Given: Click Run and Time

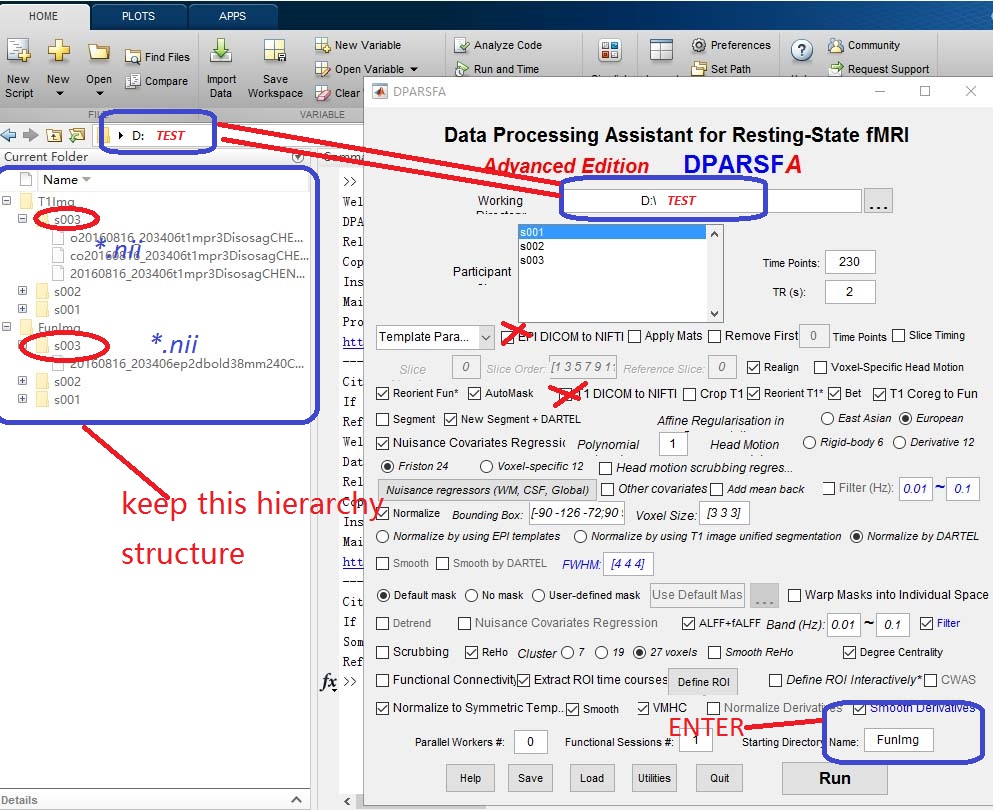Looking at the screenshot, I should coord(496,68).
